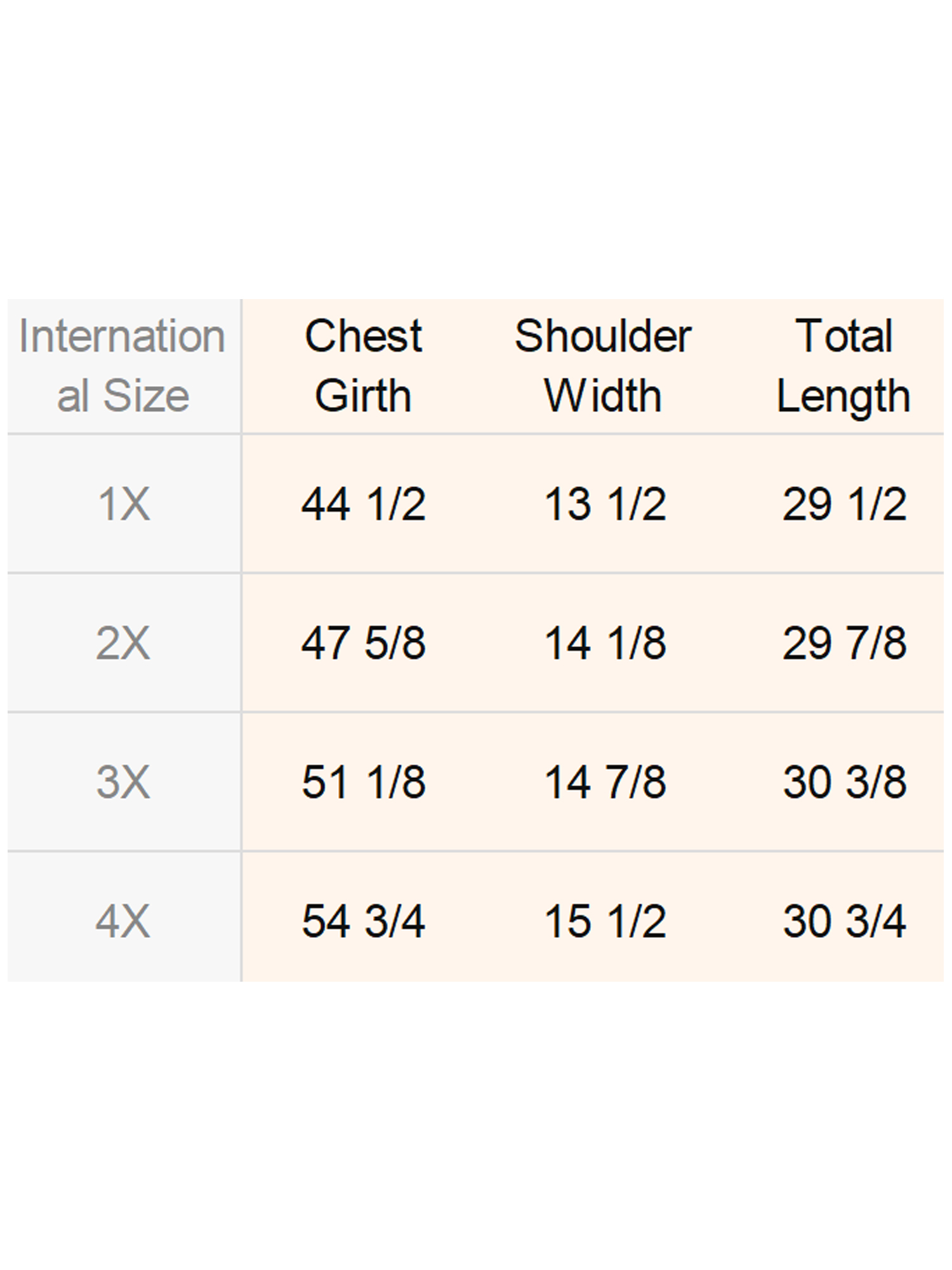Image resolution: width=952 pixels, height=1270 pixels.
Task: Click the 44 1/2 chest girth value
Action: [363, 504]
